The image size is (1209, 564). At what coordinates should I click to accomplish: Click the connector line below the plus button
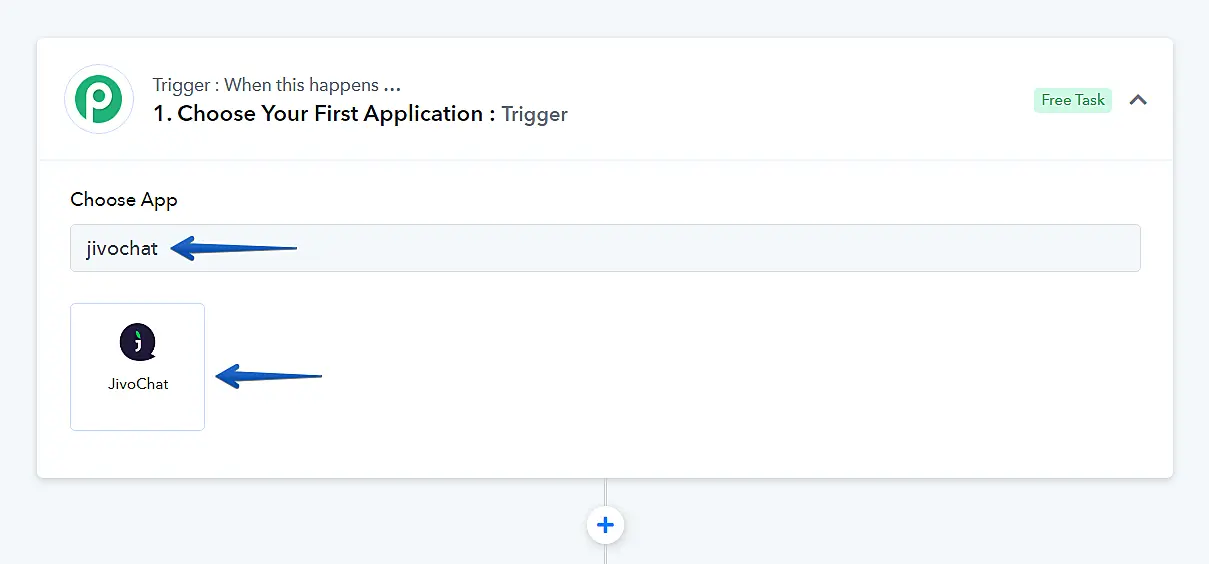coord(605,554)
